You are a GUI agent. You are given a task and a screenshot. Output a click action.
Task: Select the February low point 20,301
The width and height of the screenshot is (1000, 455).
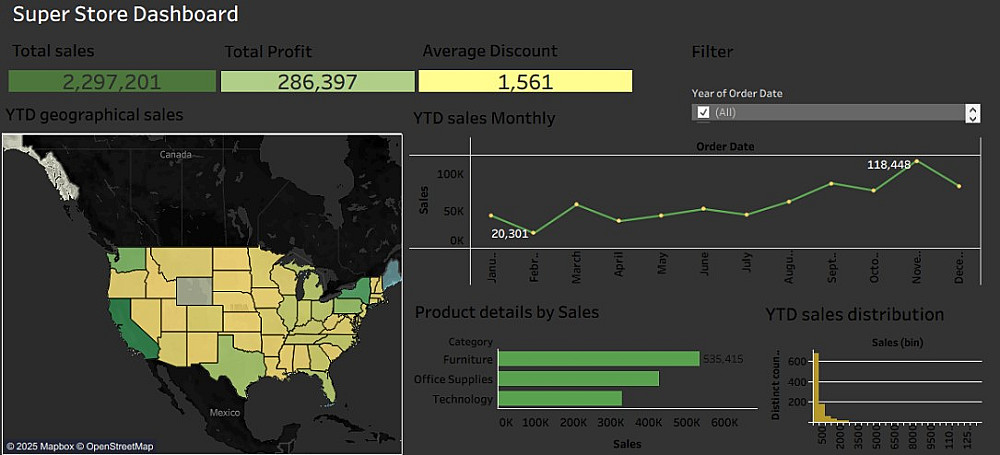click(x=534, y=234)
